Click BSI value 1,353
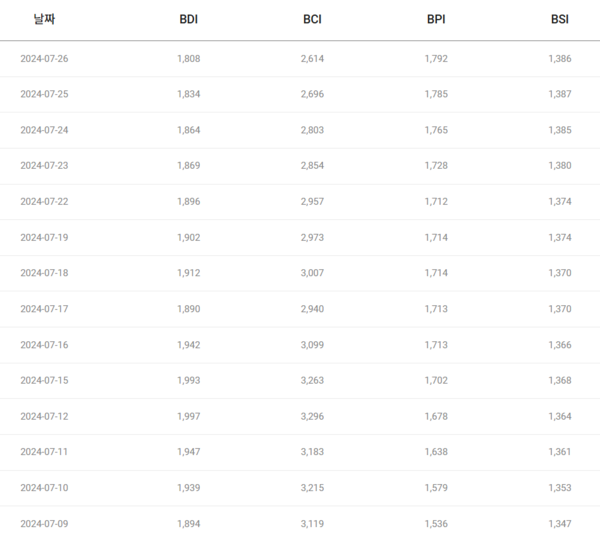 click(x=560, y=488)
